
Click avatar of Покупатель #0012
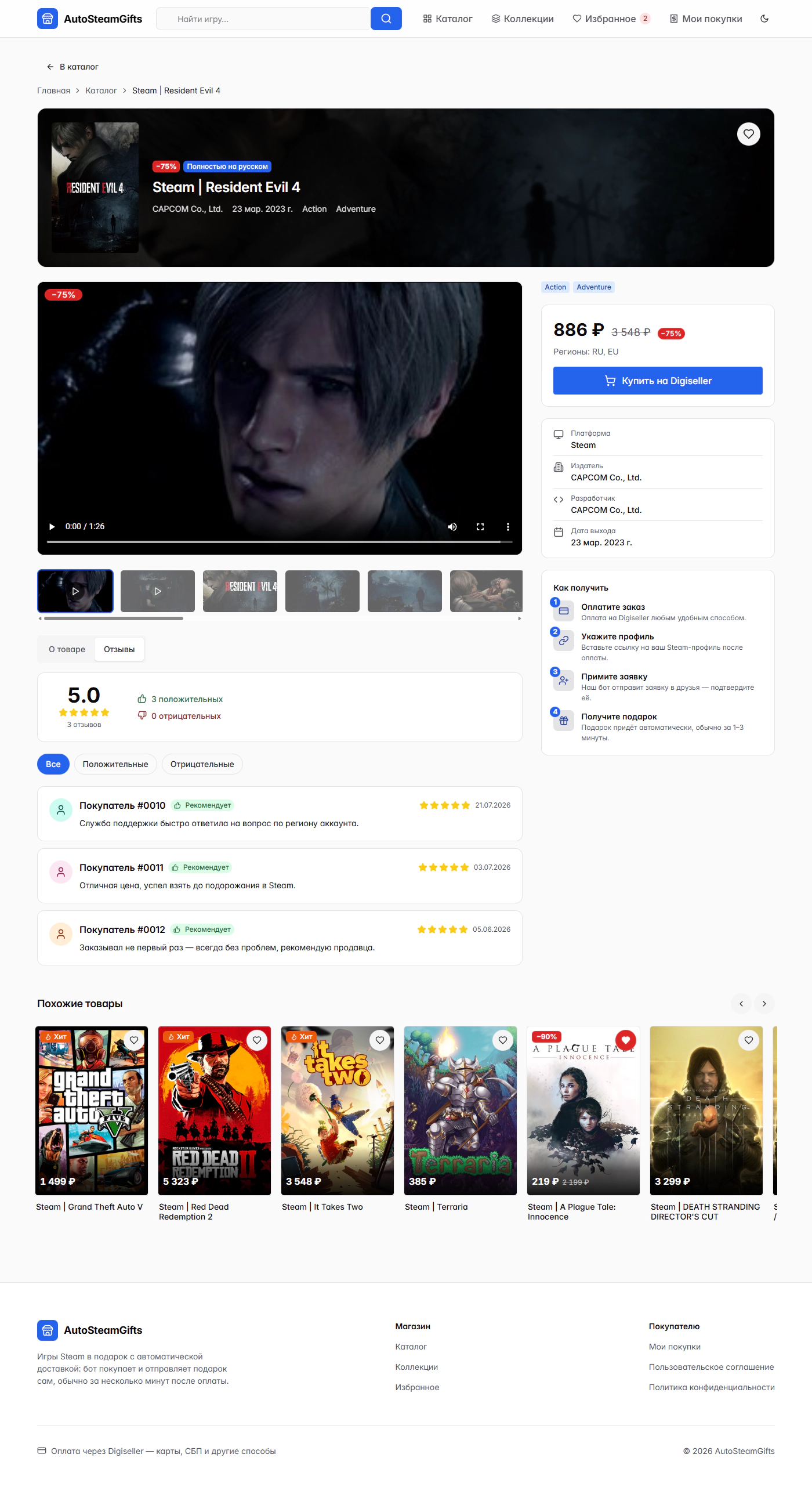coord(61,934)
